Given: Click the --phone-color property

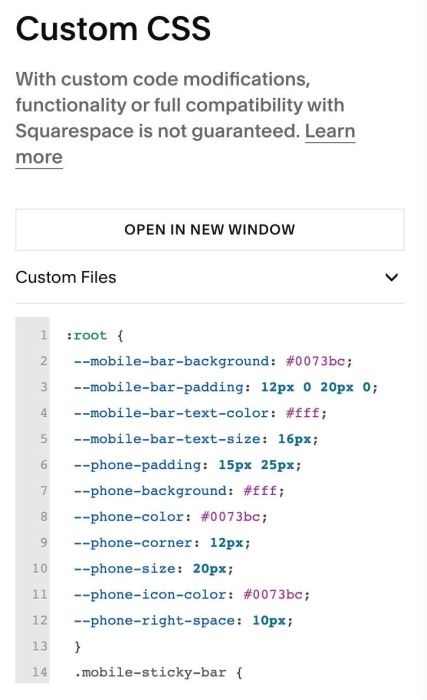Looking at the screenshot, I should pos(129,517).
